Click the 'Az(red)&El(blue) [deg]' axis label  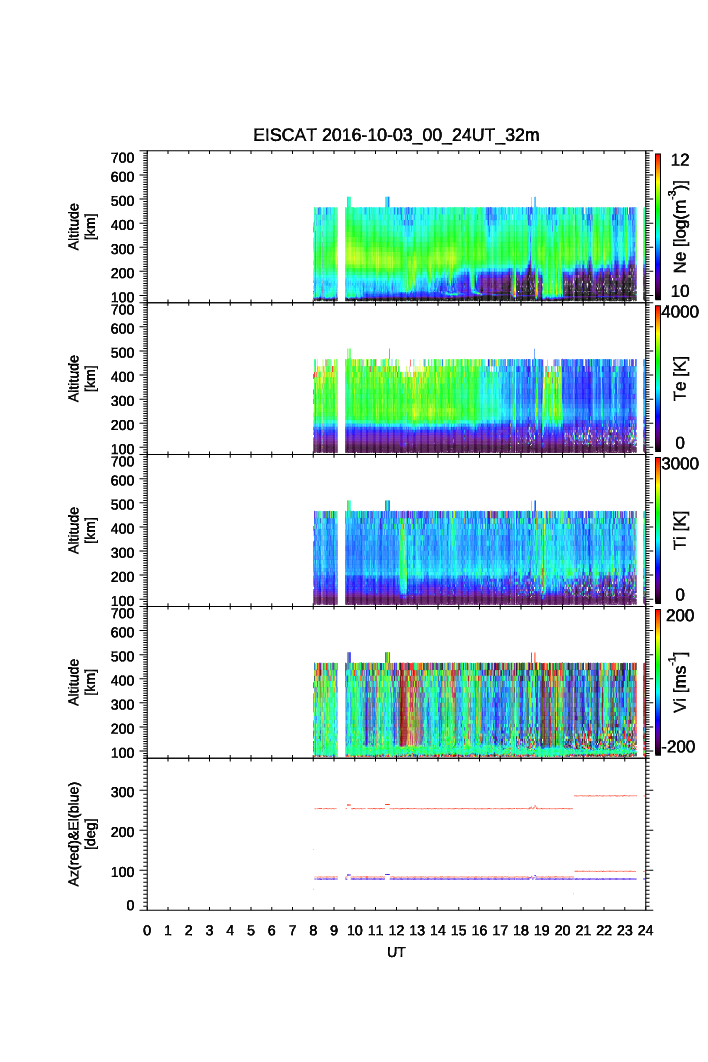[x=81, y=834]
